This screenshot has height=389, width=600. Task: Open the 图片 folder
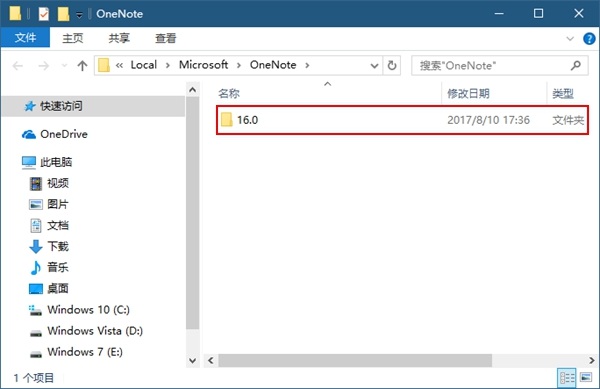58,204
